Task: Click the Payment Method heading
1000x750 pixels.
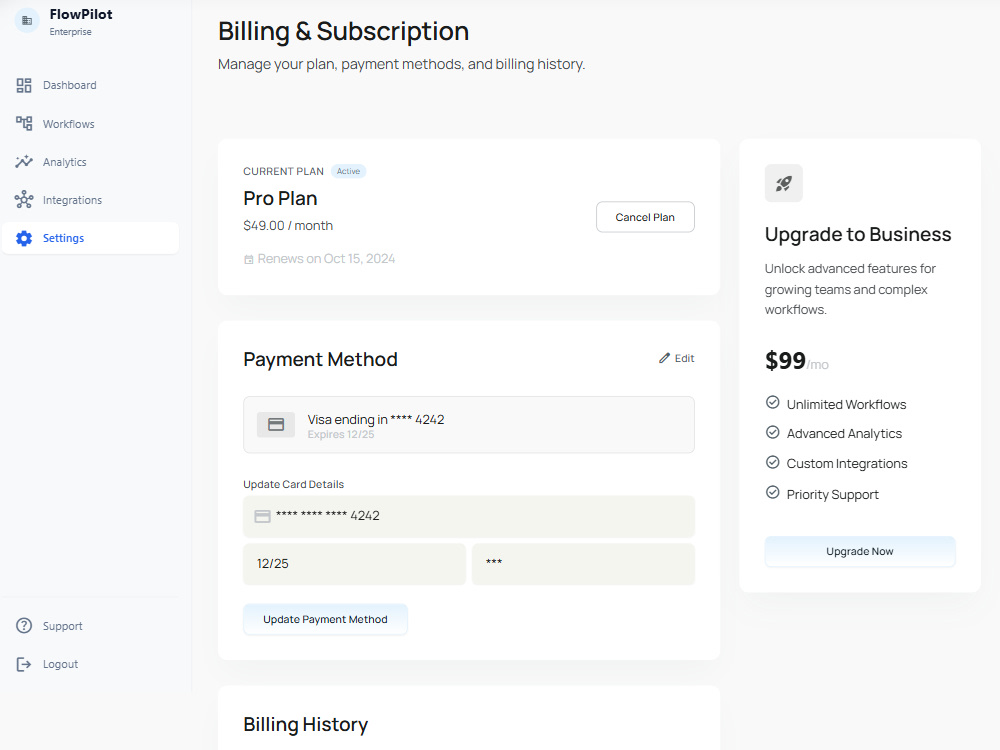Action: [320, 360]
